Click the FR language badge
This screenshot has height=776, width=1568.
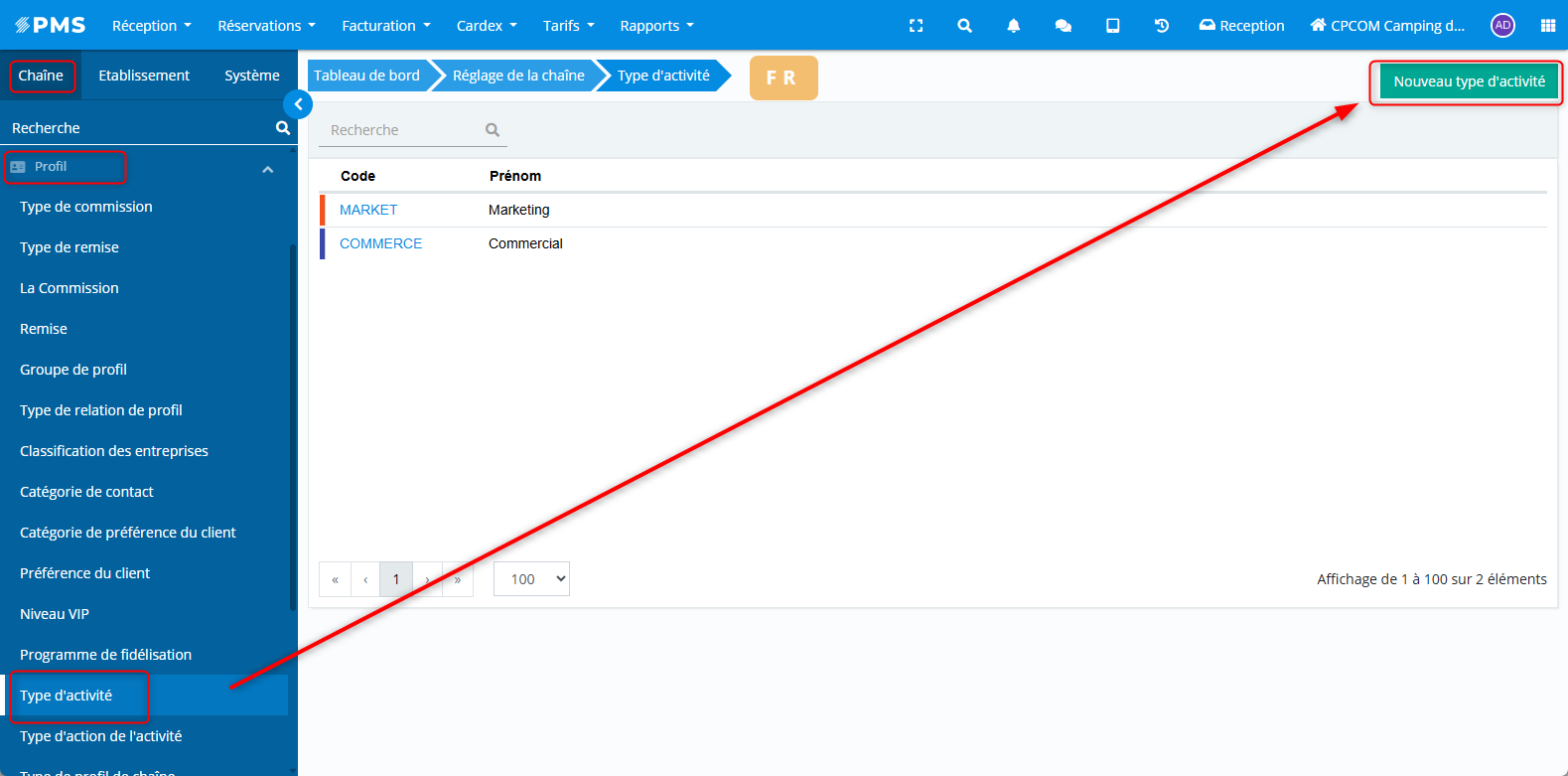783,78
